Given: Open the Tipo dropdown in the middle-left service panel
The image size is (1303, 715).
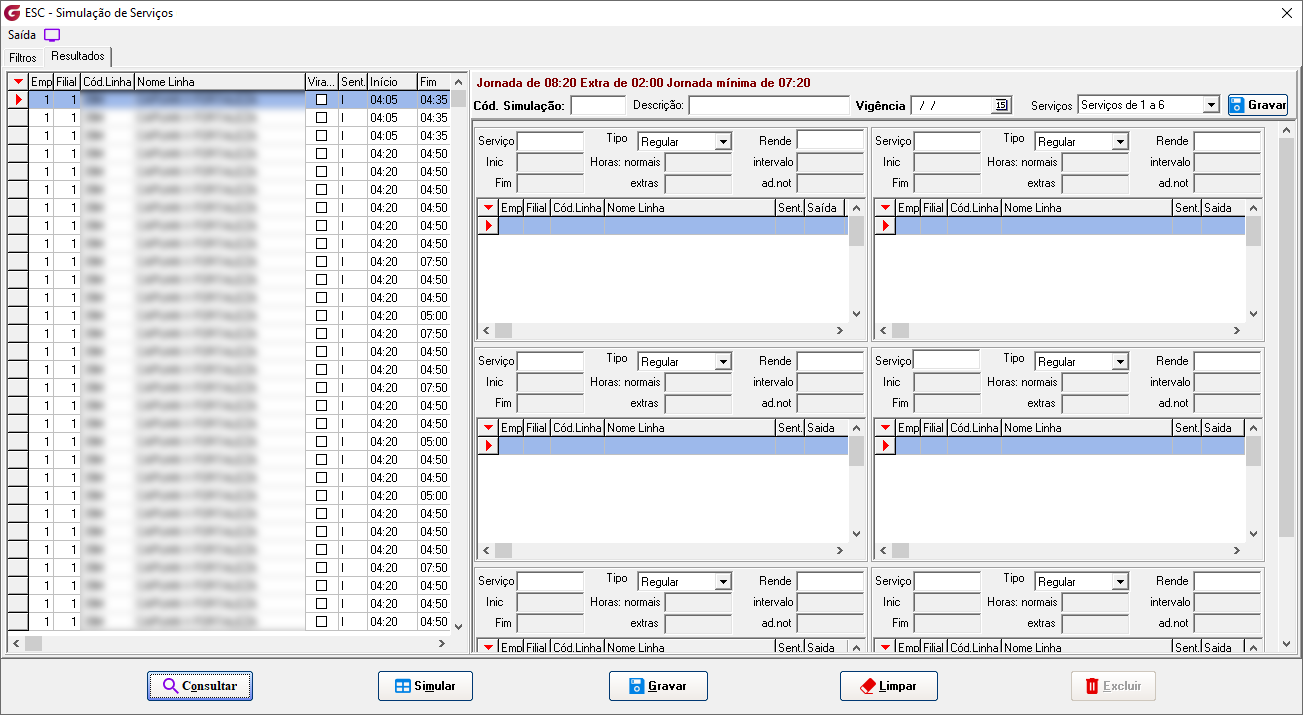Looking at the screenshot, I should tap(723, 362).
